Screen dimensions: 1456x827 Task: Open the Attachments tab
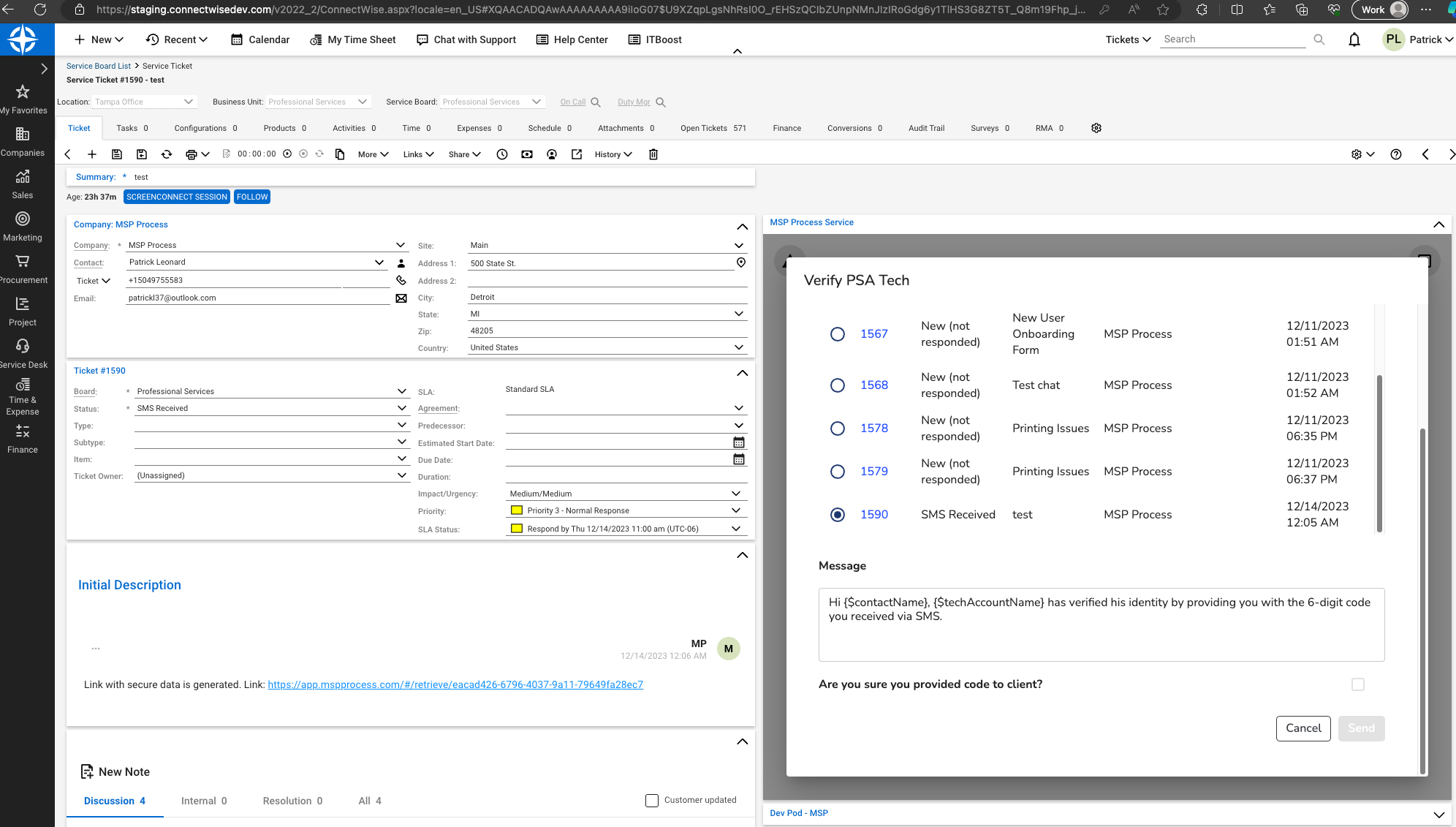621,128
